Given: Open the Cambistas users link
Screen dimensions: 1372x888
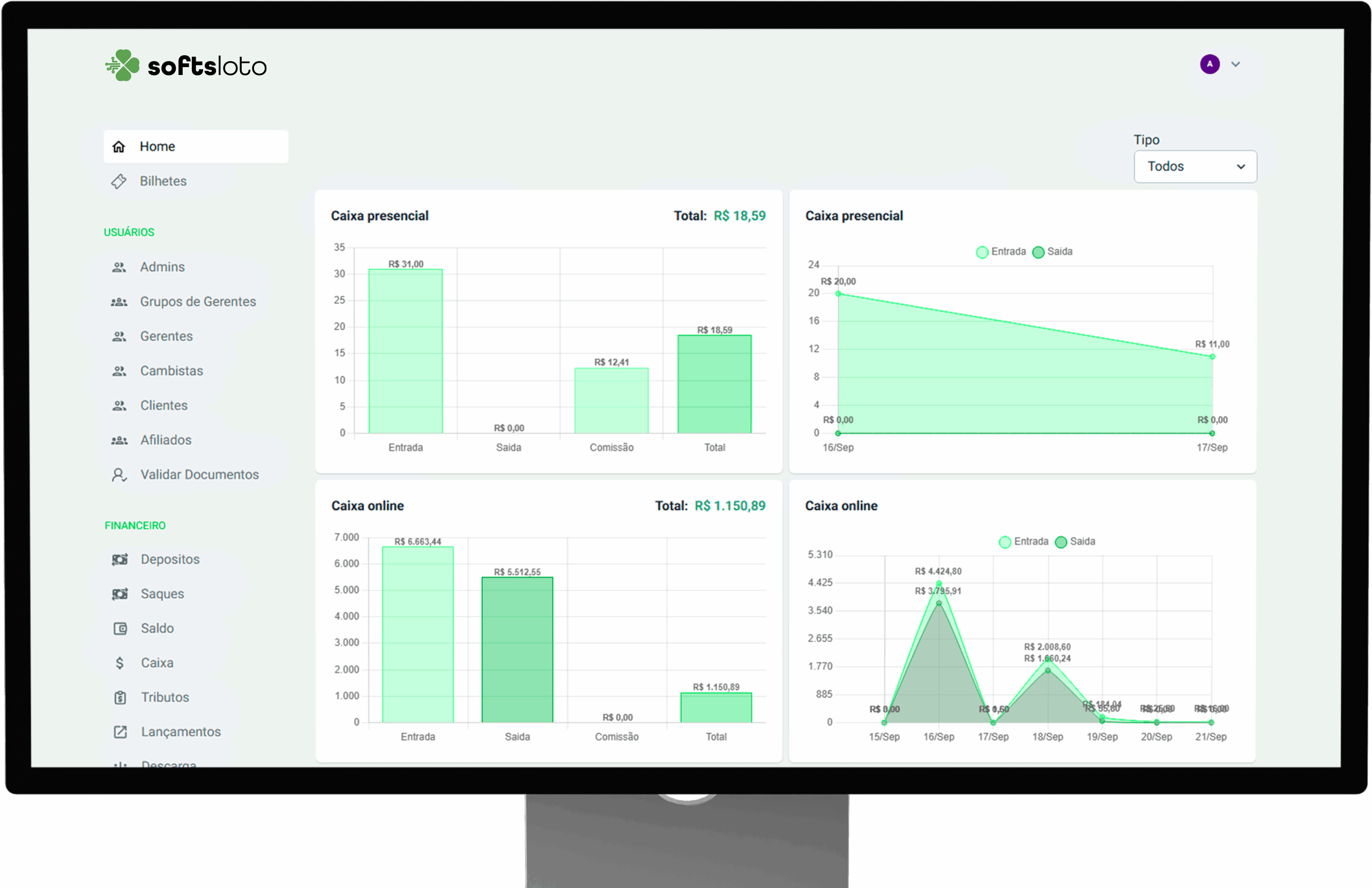Looking at the screenshot, I should point(171,371).
